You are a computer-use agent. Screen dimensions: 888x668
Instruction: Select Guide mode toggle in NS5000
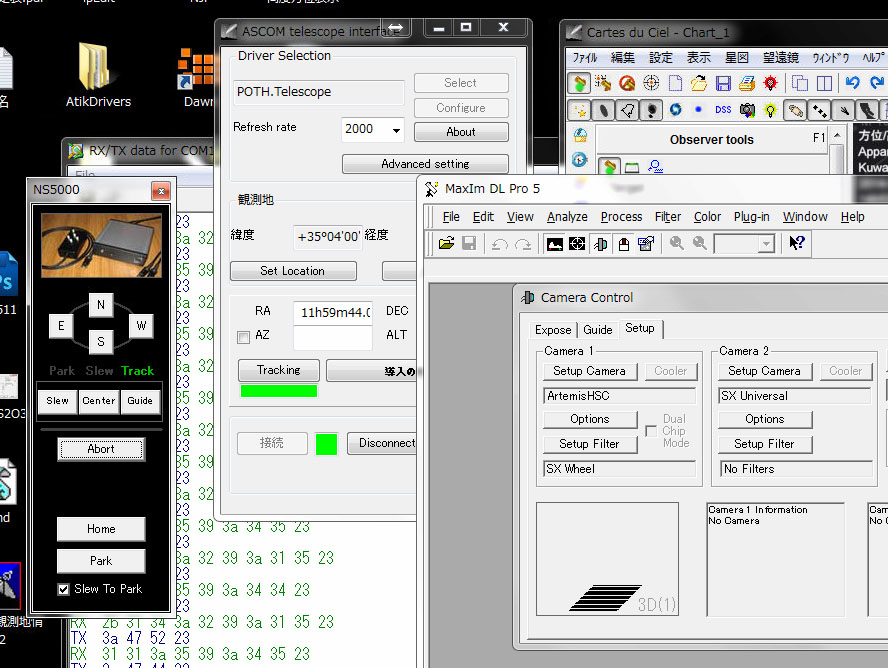click(x=140, y=401)
